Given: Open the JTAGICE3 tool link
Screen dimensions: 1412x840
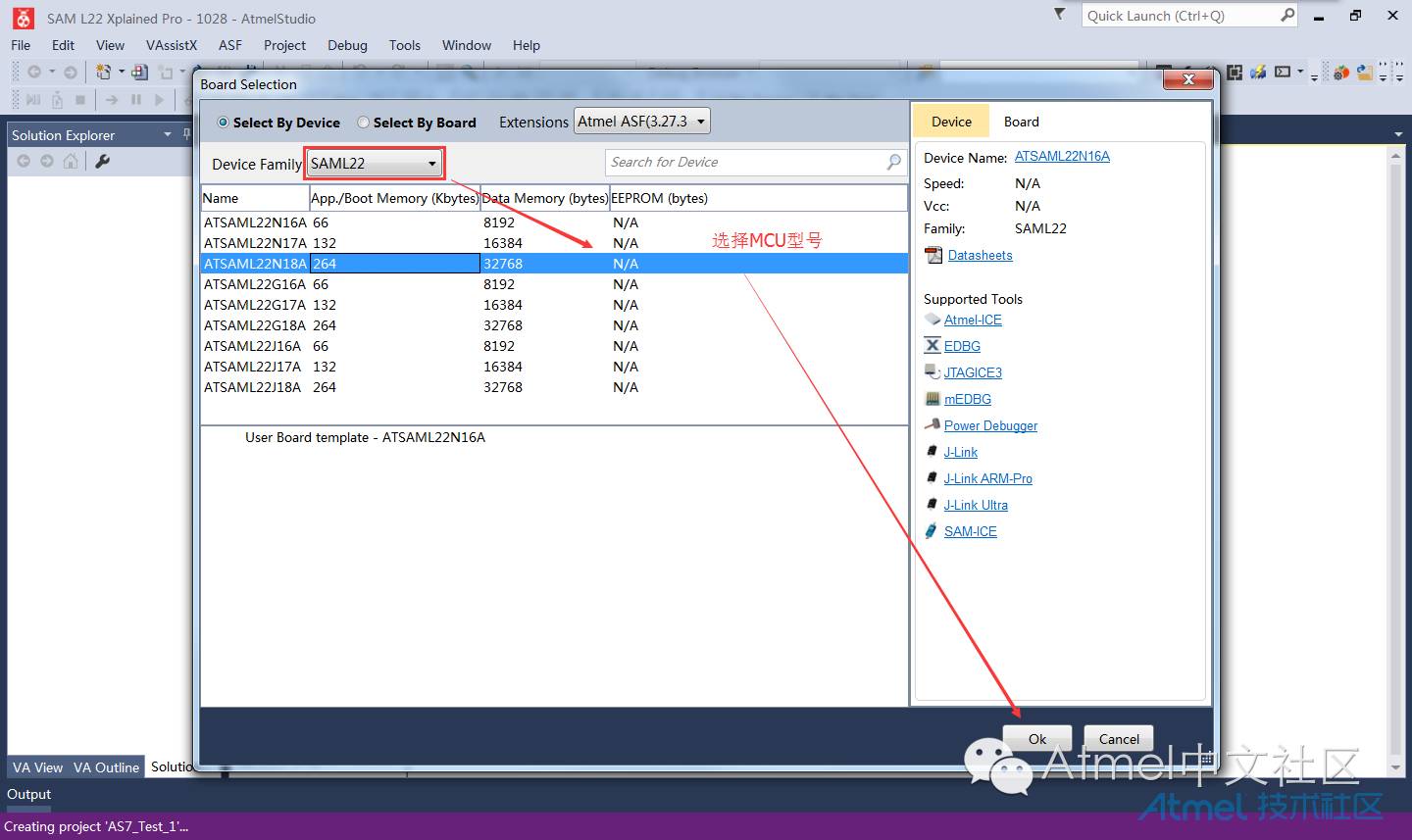Looking at the screenshot, I should (973, 372).
